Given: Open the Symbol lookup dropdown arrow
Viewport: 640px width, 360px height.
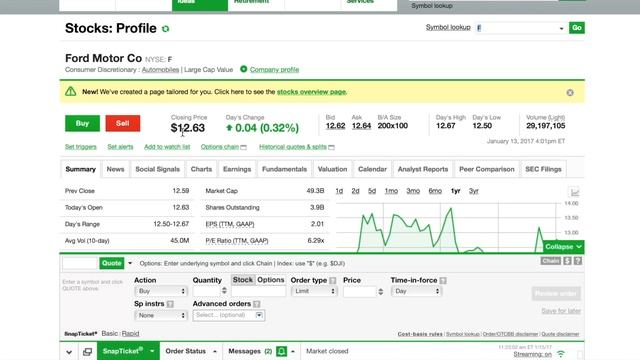Looking at the screenshot, I should click(561, 28).
